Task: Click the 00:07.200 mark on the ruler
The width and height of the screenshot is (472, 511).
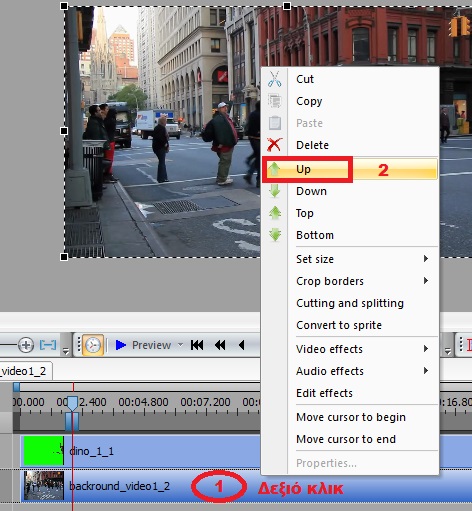Action: coord(205,402)
